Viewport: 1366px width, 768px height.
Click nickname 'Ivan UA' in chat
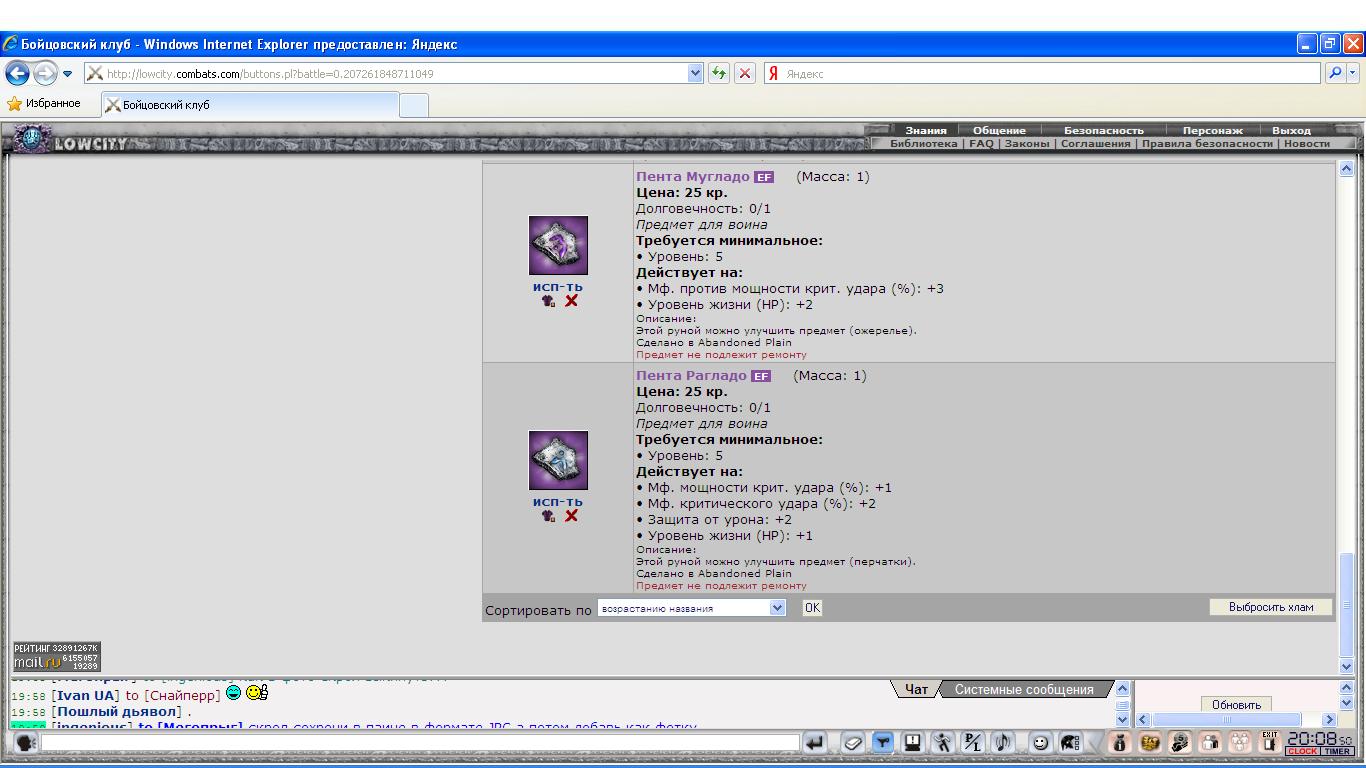(x=85, y=695)
